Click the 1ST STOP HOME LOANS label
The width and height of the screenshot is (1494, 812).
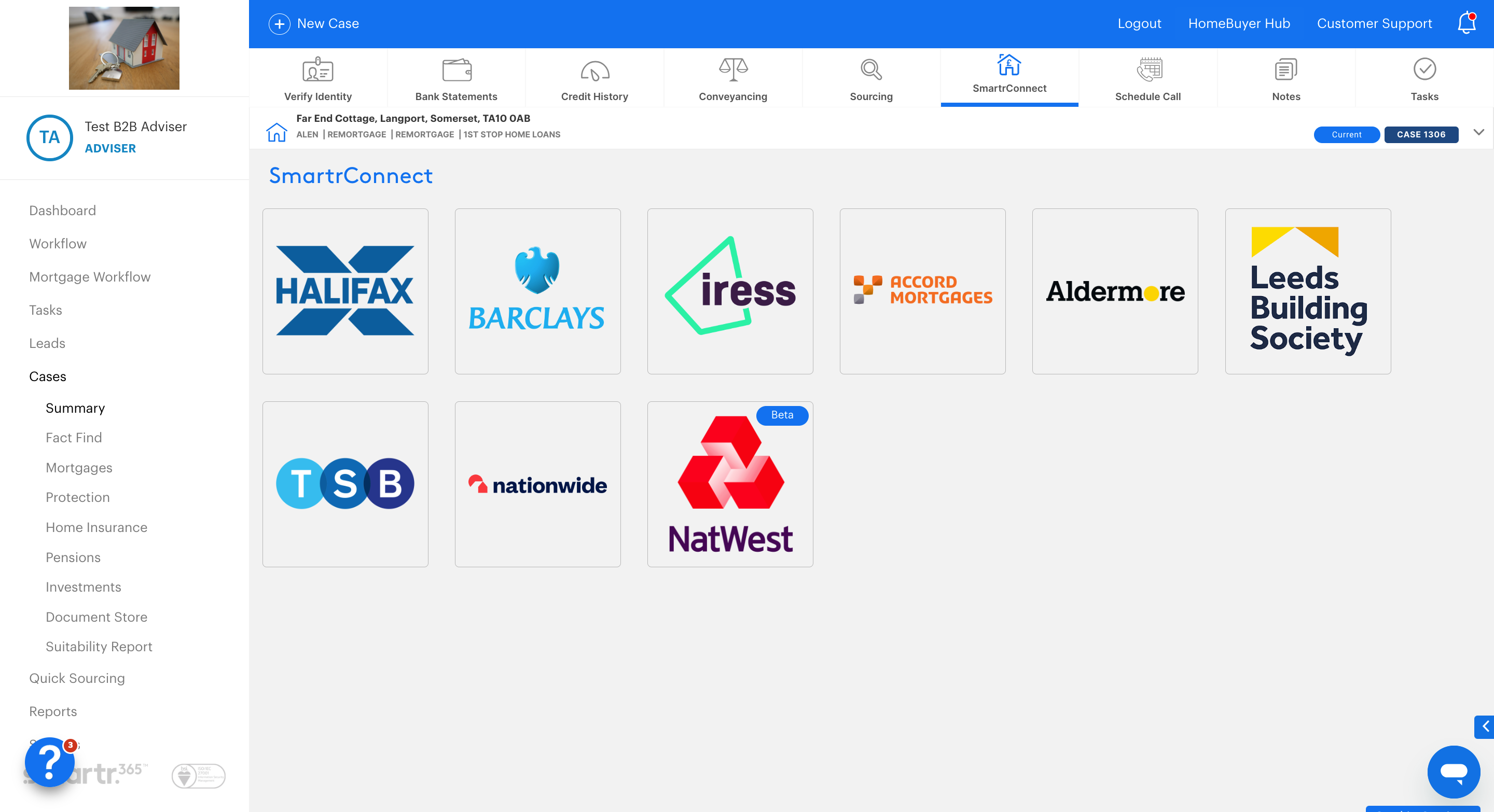tap(511, 134)
